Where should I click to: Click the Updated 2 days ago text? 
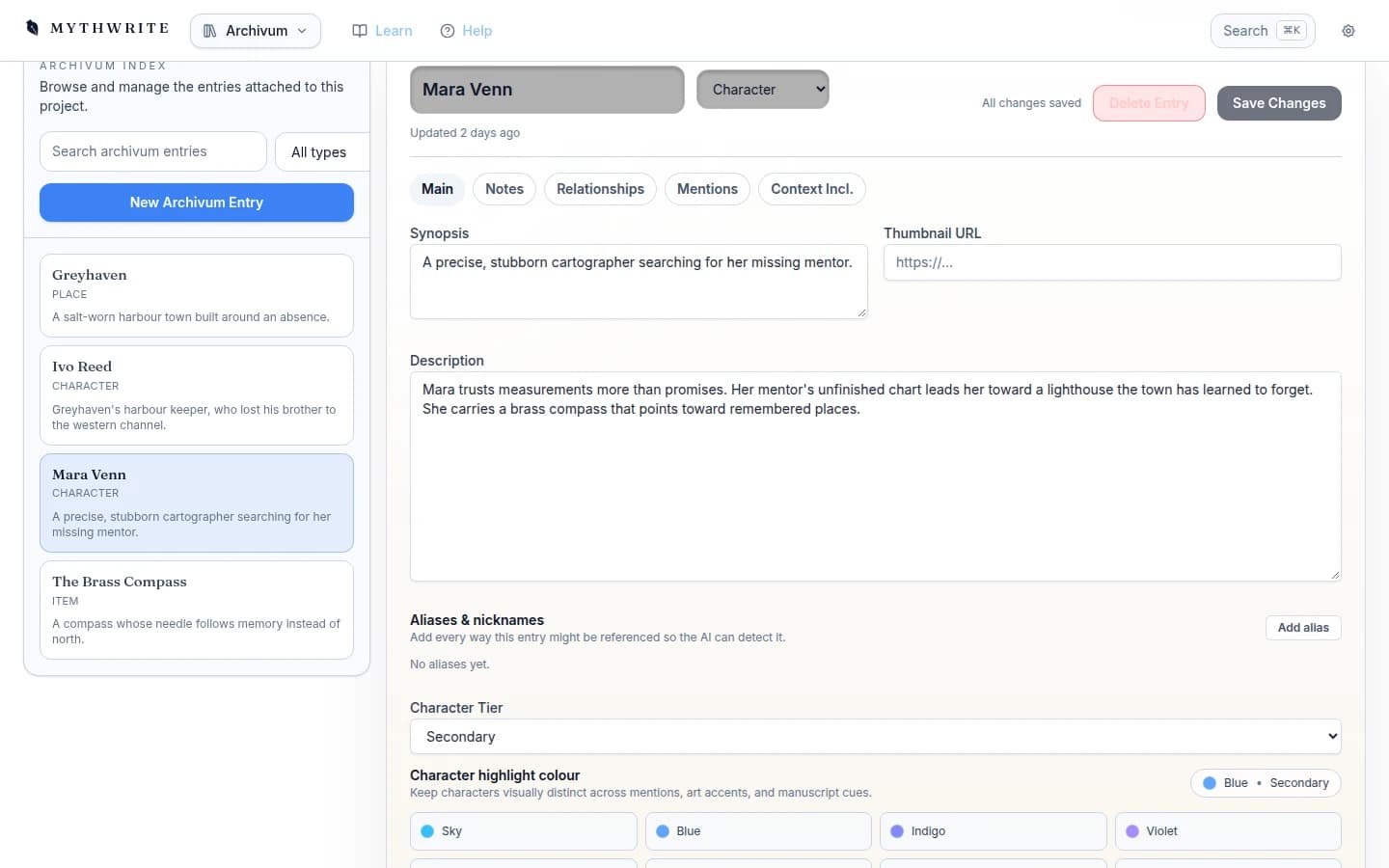pyautogui.click(x=465, y=133)
